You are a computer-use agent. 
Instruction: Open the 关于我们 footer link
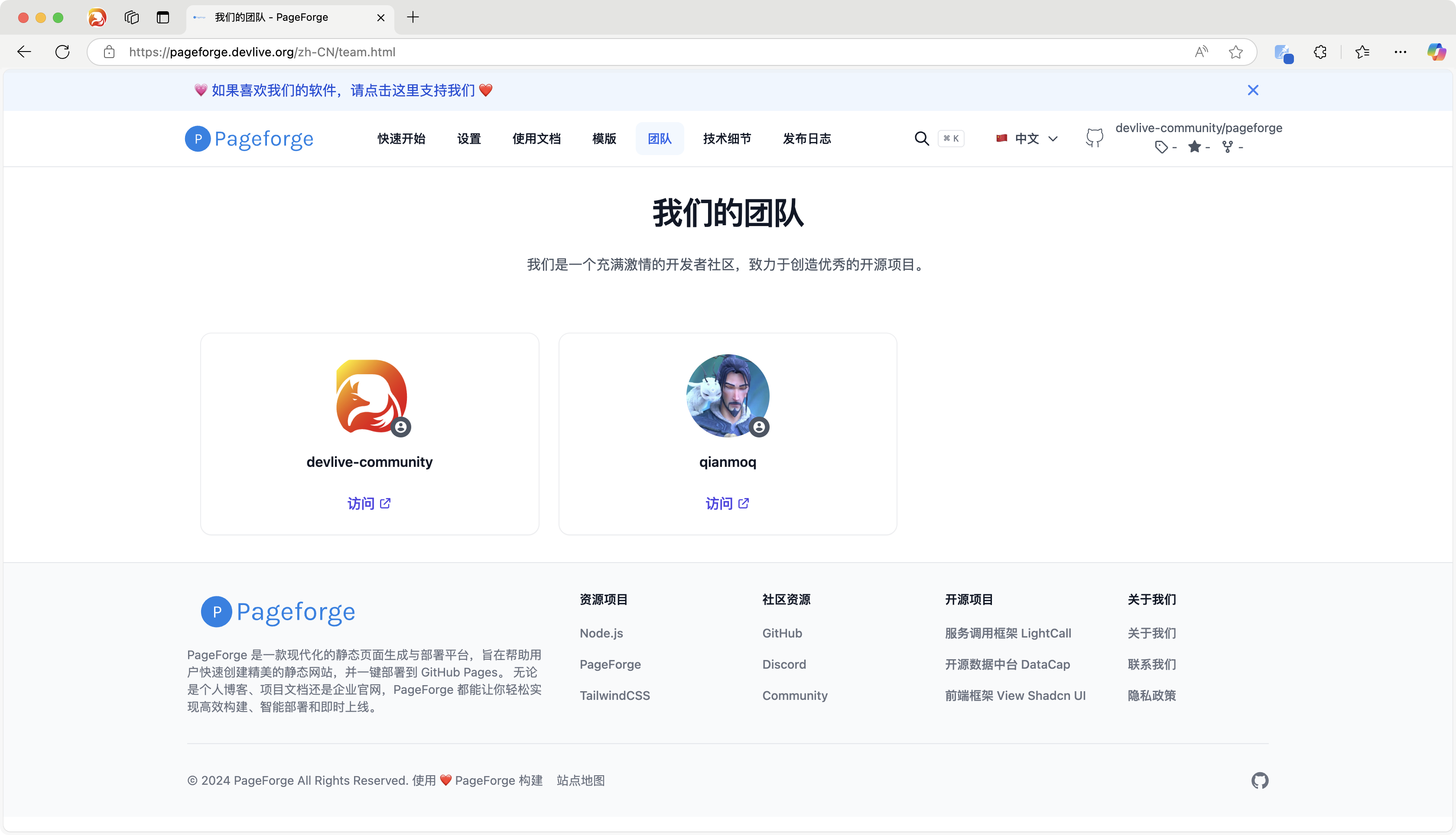tap(1151, 633)
